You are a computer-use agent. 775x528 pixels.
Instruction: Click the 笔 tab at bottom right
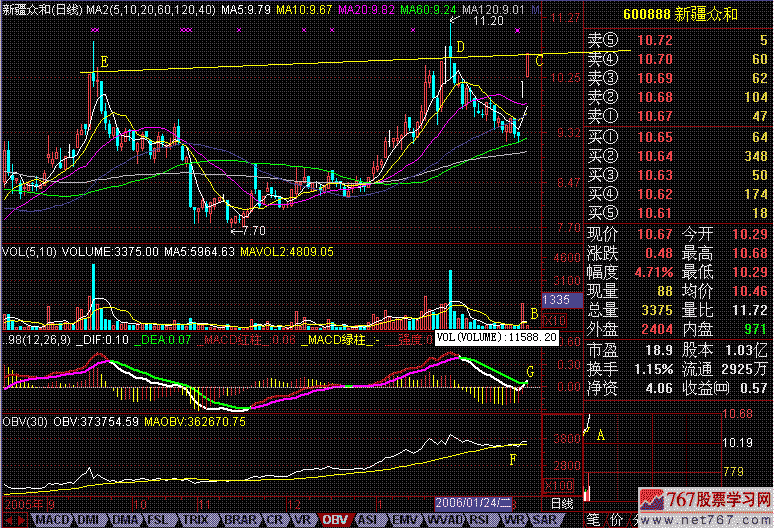(x=591, y=520)
